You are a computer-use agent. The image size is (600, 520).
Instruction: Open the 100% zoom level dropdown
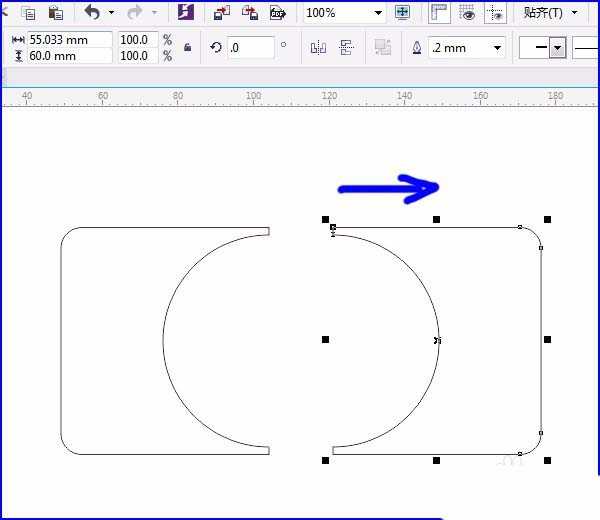point(378,13)
